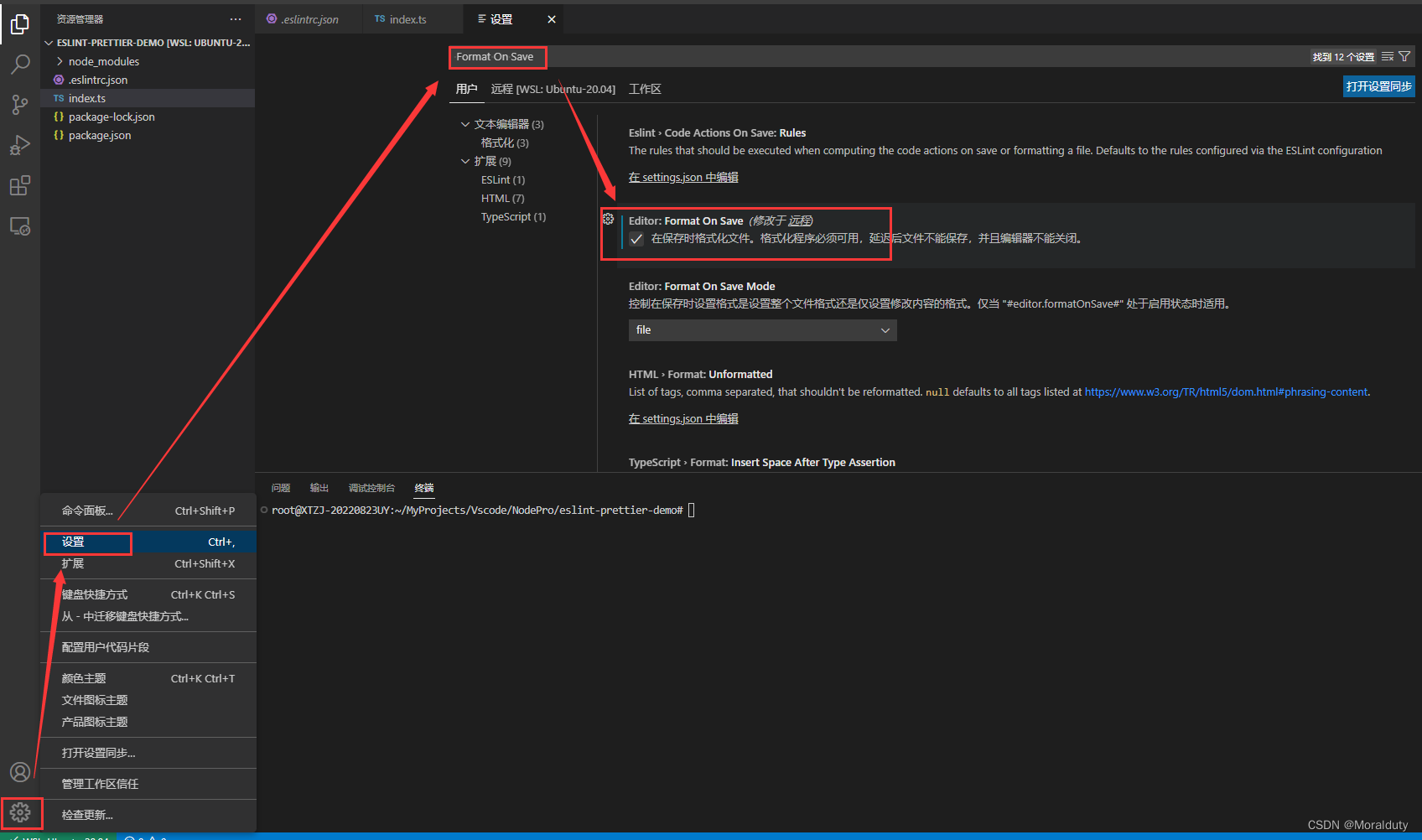Open the Run and Debug view
The height and width of the screenshot is (840, 1422).
(x=19, y=144)
